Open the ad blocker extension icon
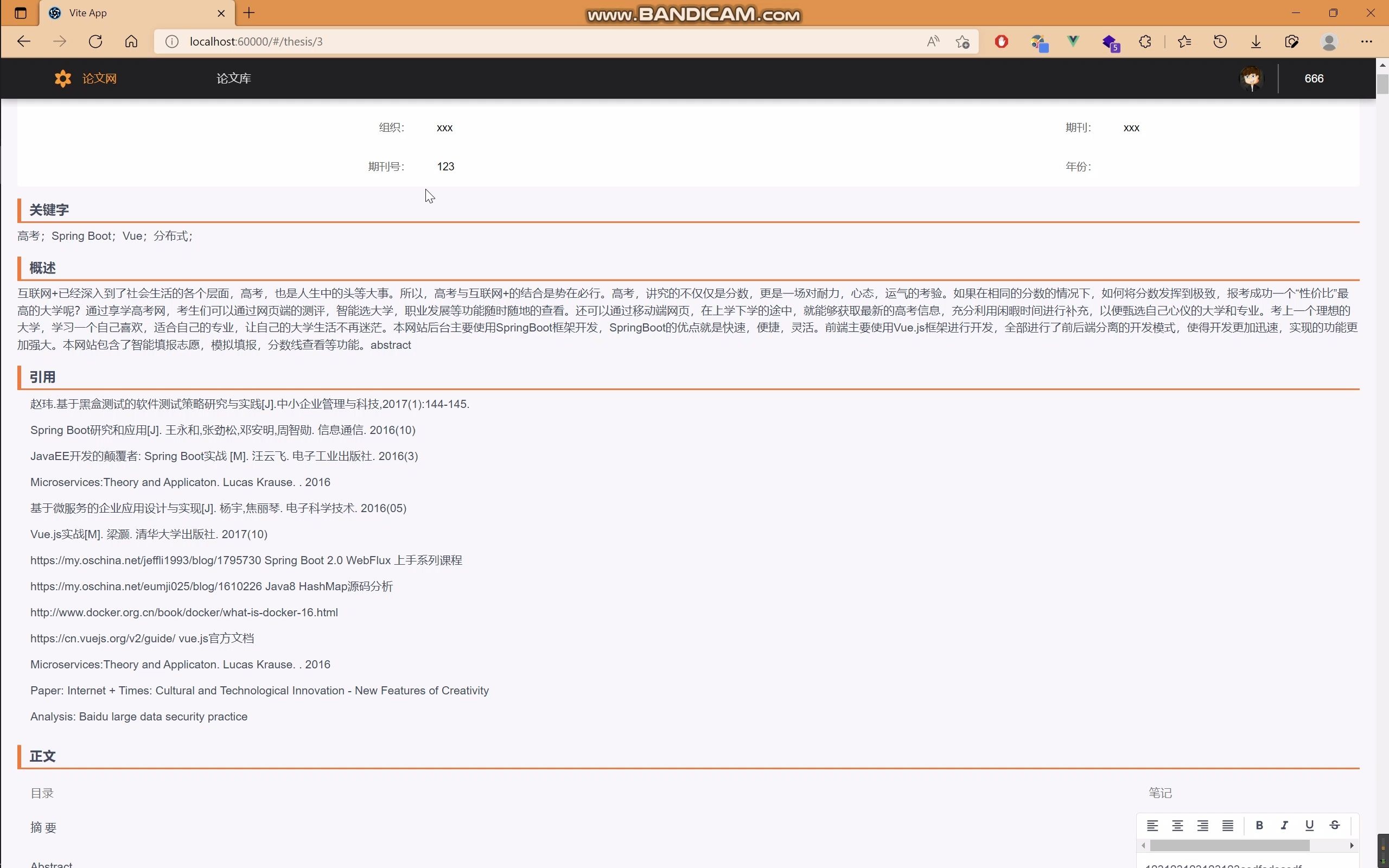Image resolution: width=1389 pixels, height=868 pixels. pyautogui.click(x=1001, y=41)
